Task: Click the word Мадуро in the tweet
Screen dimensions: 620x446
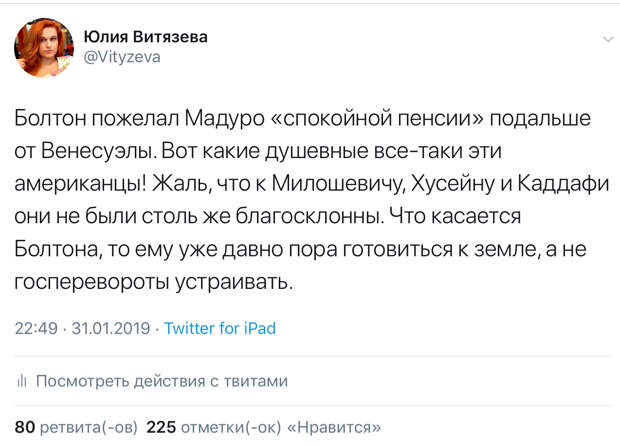Action: point(224,119)
